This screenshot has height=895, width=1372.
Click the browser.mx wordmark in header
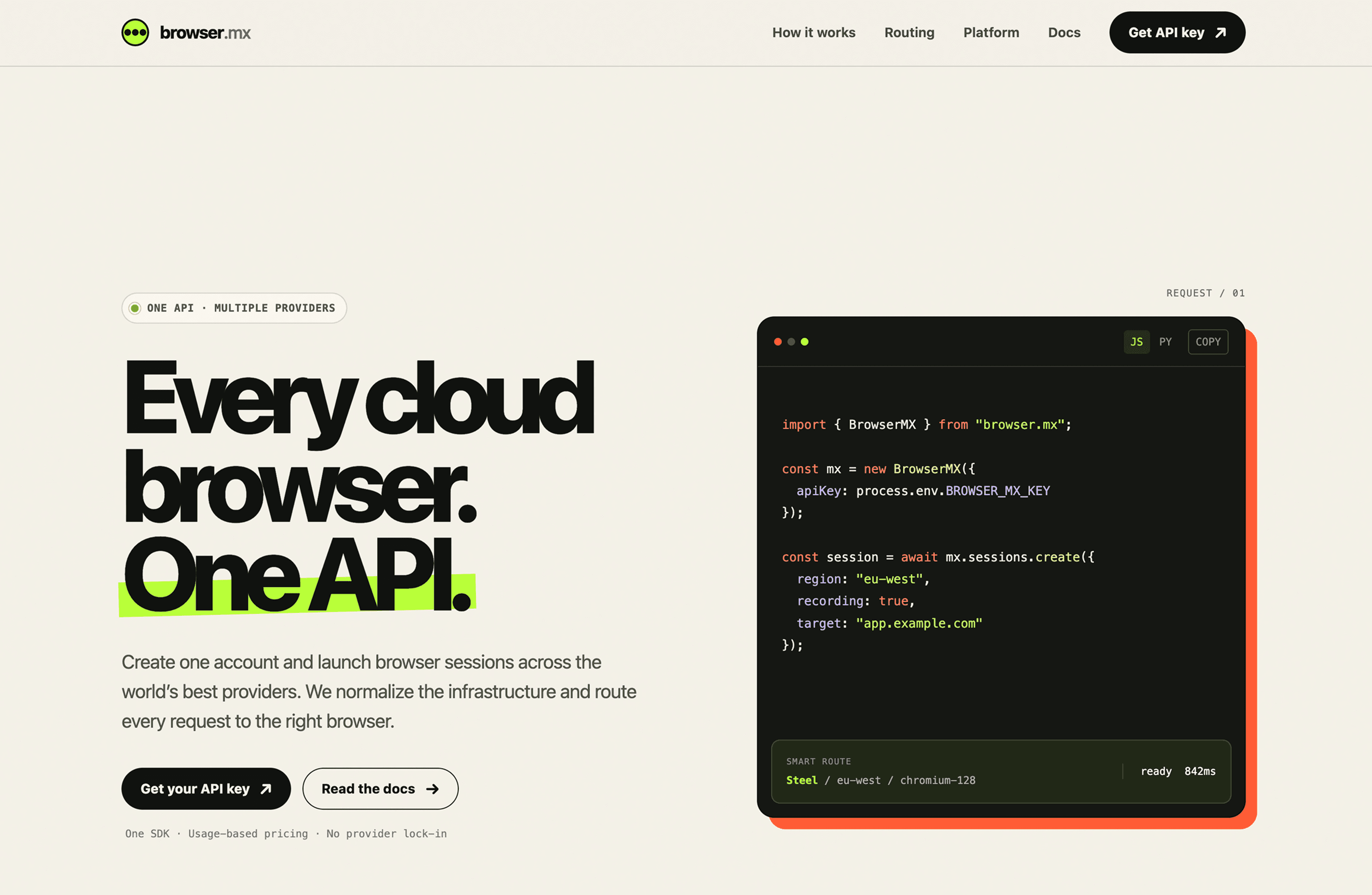coord(205,33)
